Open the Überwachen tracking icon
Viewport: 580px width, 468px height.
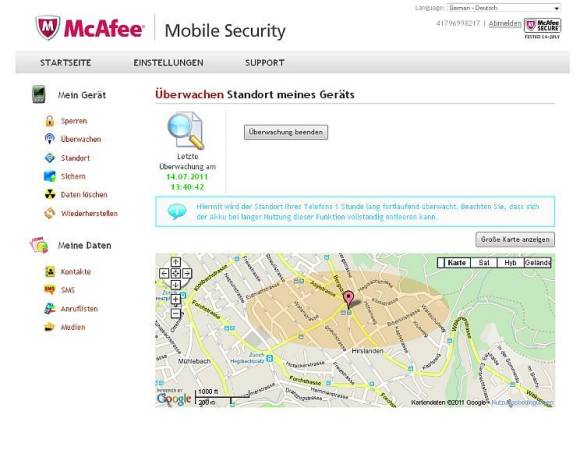50,139
